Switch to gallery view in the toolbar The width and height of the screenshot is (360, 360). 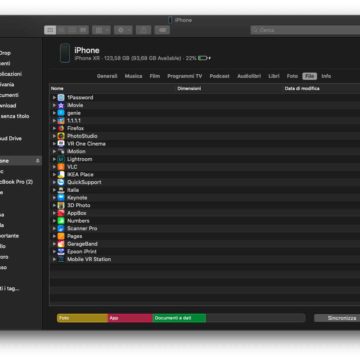(x=83, y=30)
